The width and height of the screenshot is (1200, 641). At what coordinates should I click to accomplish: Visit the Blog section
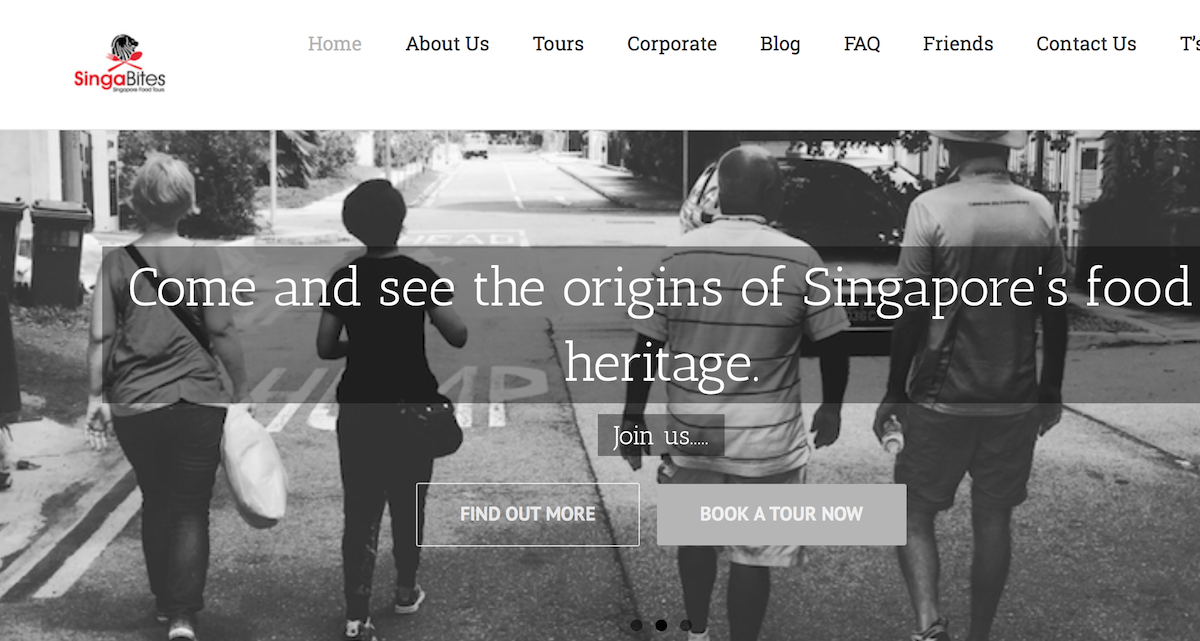pyautogui.click(x=780, y=44)
